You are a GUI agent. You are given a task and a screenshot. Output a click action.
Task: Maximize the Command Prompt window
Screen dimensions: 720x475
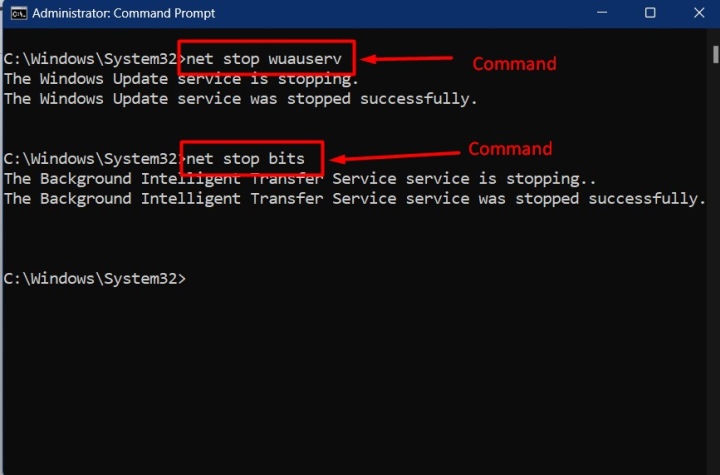click(650, 13)
